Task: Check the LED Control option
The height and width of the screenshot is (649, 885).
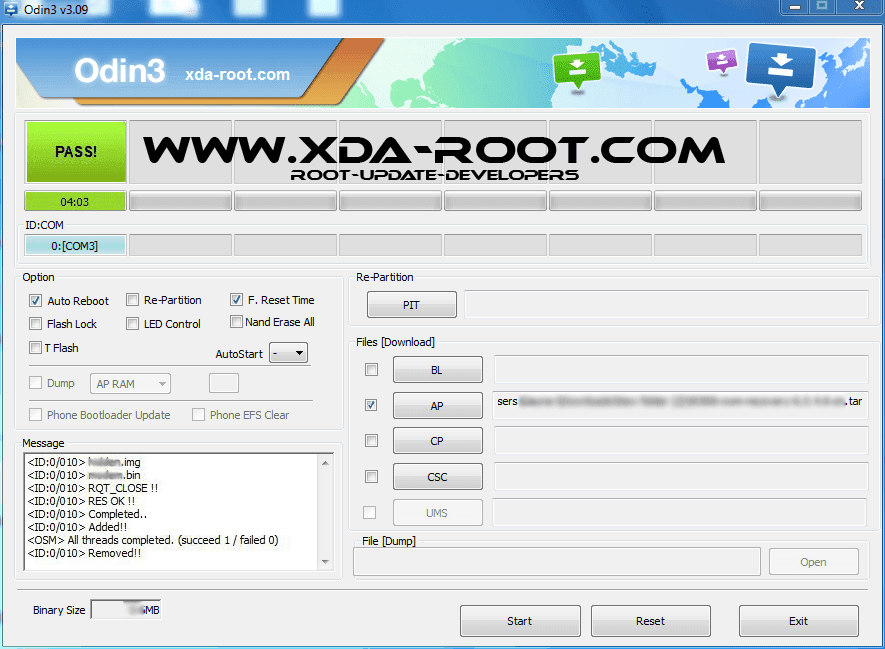Action: tap(133, 324)
